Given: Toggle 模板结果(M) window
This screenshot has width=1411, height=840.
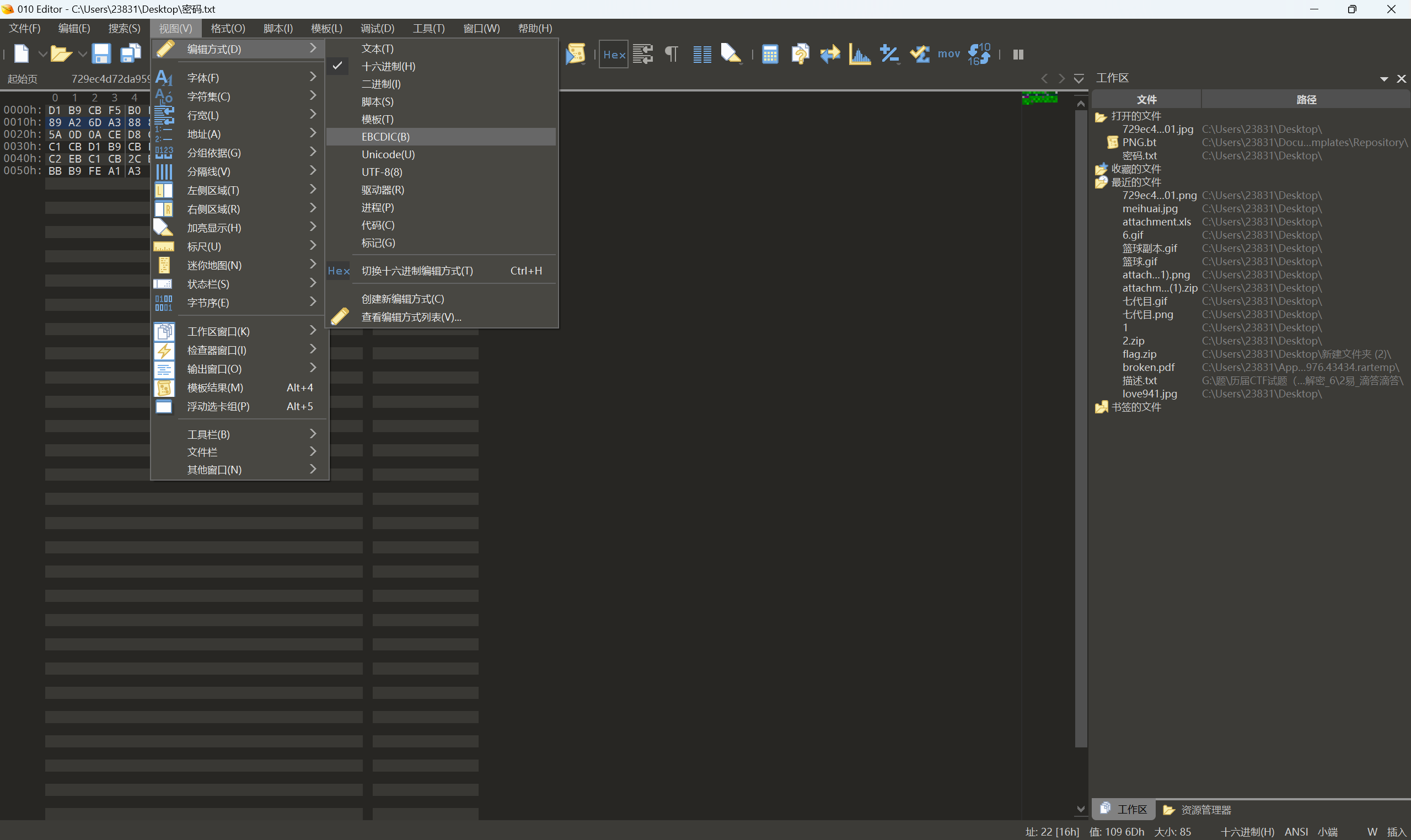Looking at the screenshot, I should pyautogui.click(x=239, y=387).
